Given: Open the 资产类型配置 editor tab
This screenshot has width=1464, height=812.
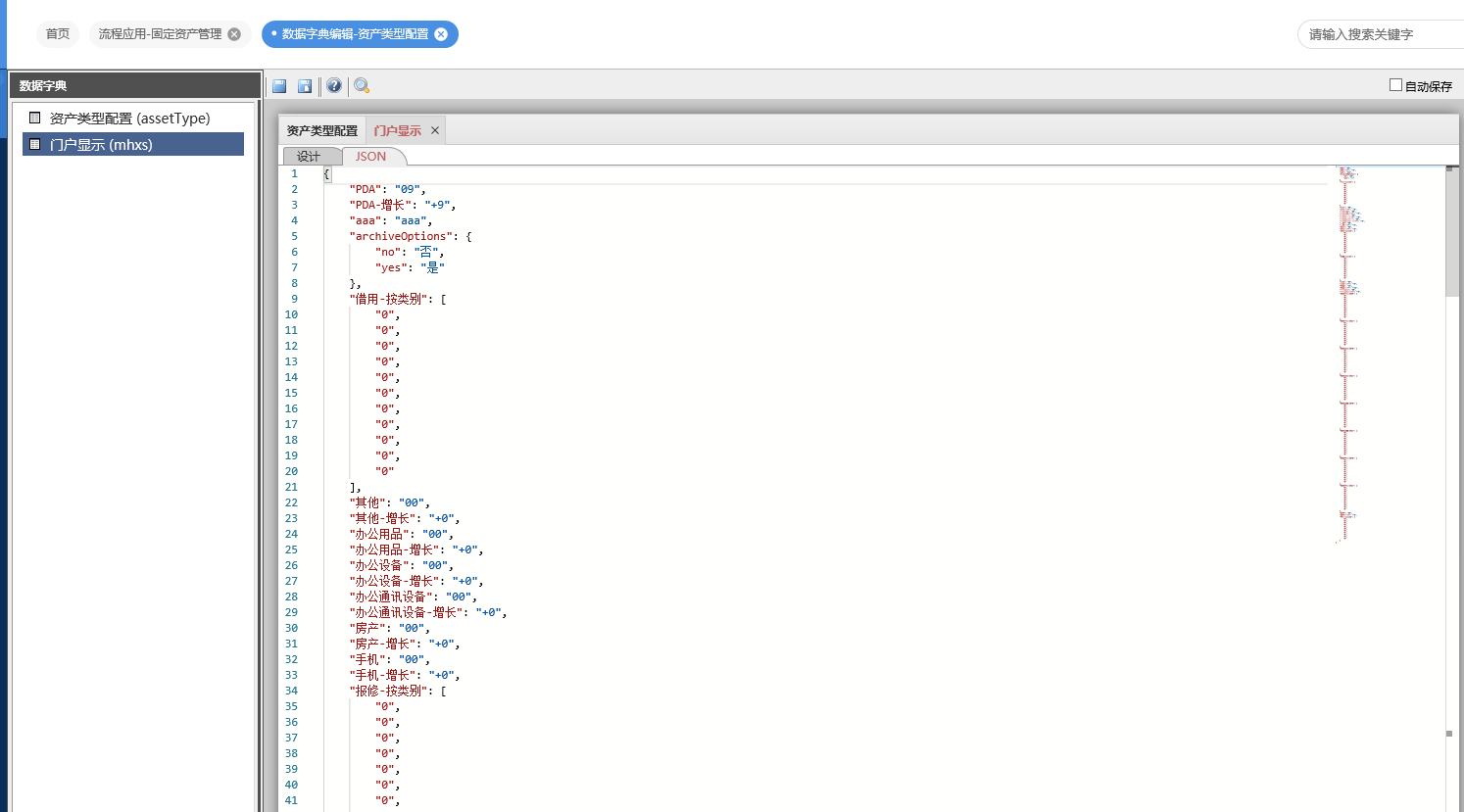Looking at the screenshot, I should [322, 130].
